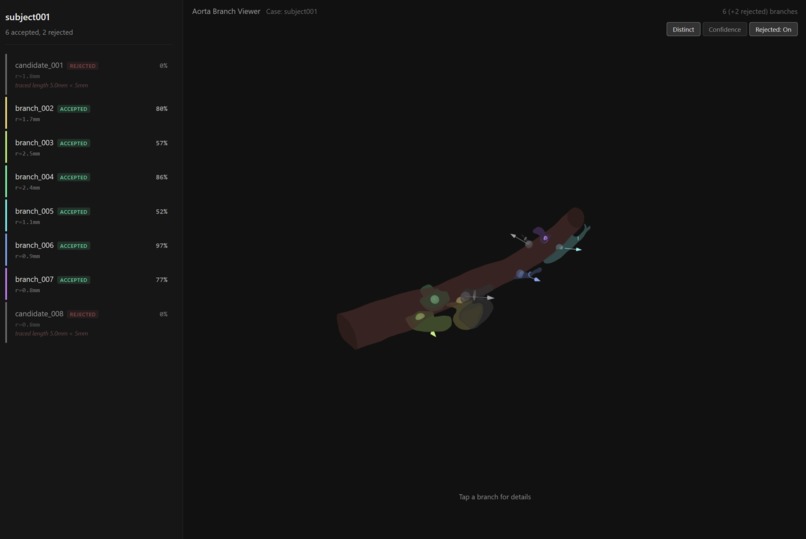Click the olive-green branch blob with arrow

click(x=430, y=322)
